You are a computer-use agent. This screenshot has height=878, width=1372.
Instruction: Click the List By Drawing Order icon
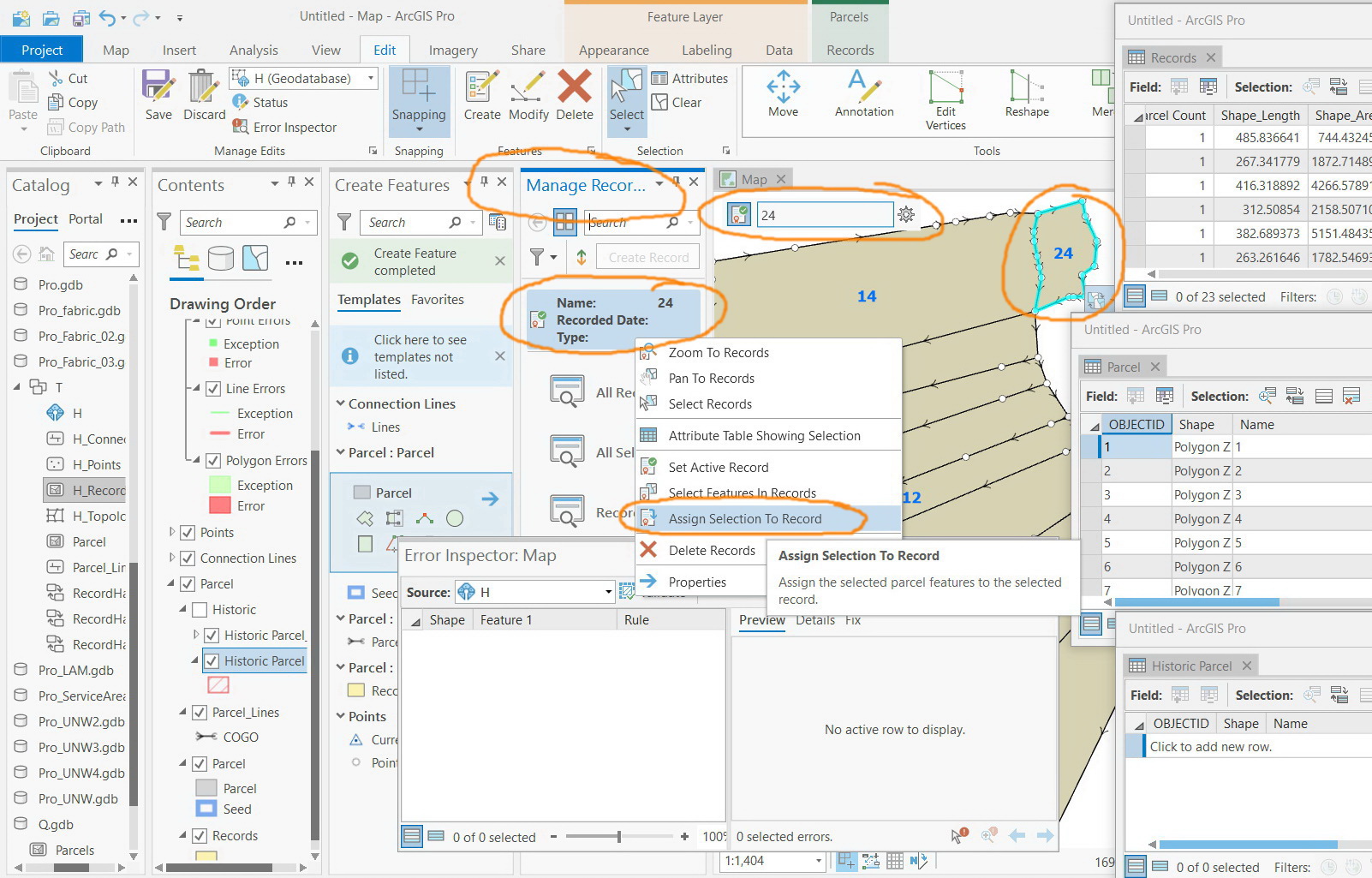click(186, 258)
